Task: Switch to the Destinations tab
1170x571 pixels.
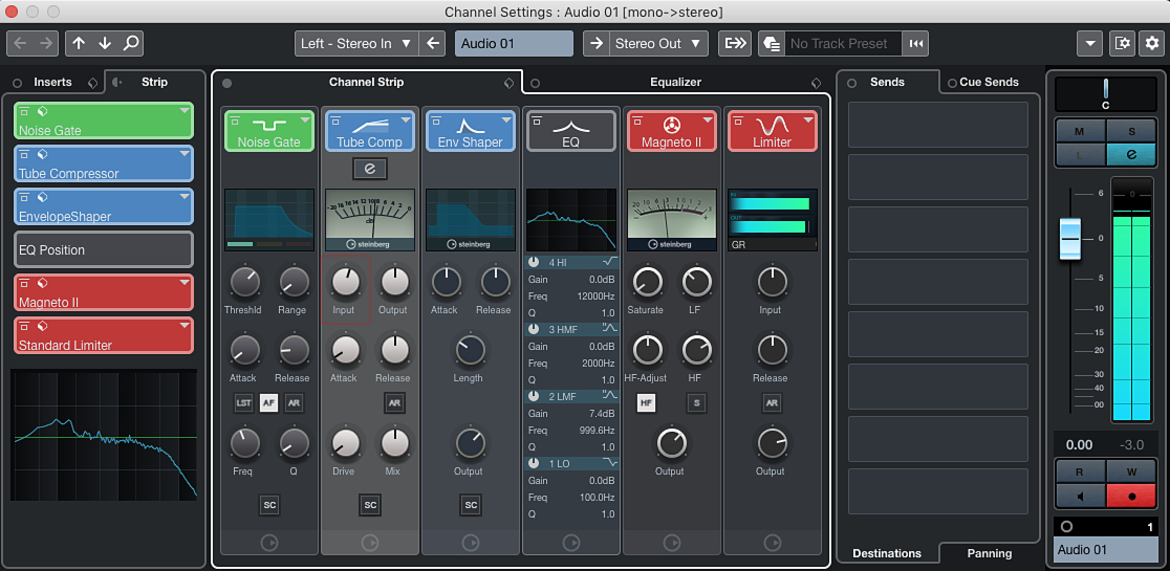Action: point(886,553)
